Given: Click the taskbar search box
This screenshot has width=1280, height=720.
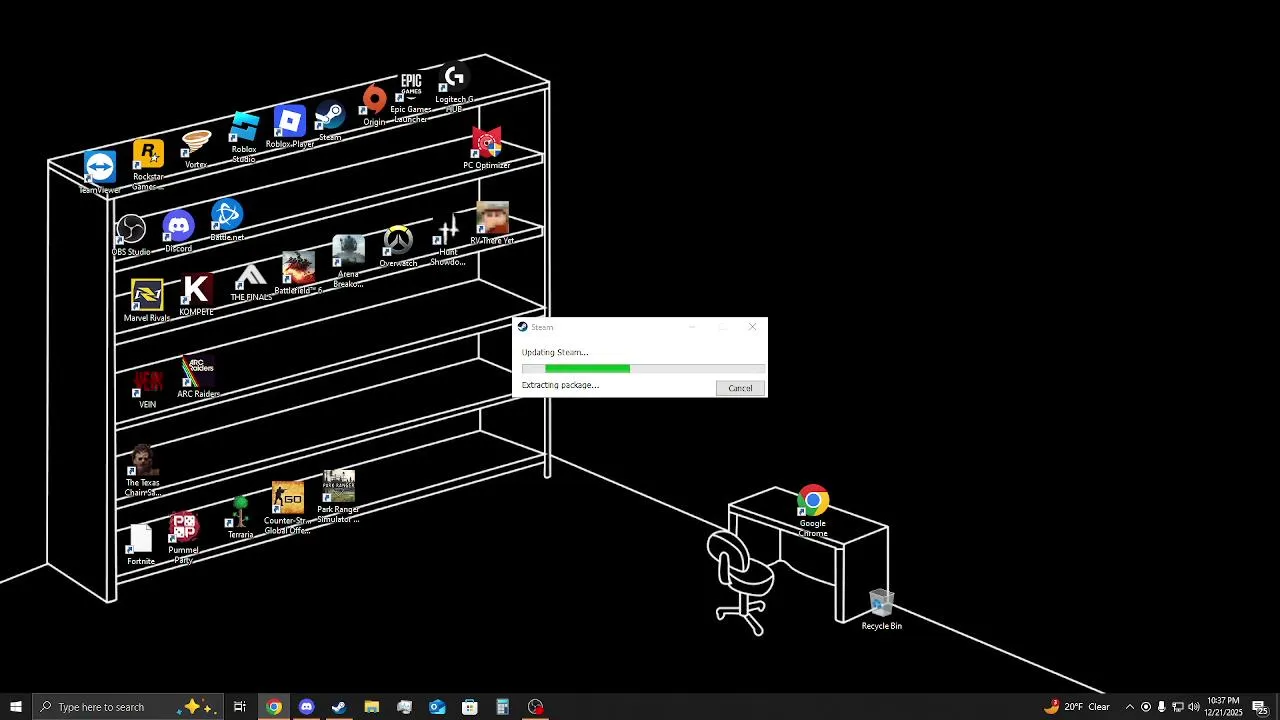Looking at the screenshot, I should tap(128, 707).
